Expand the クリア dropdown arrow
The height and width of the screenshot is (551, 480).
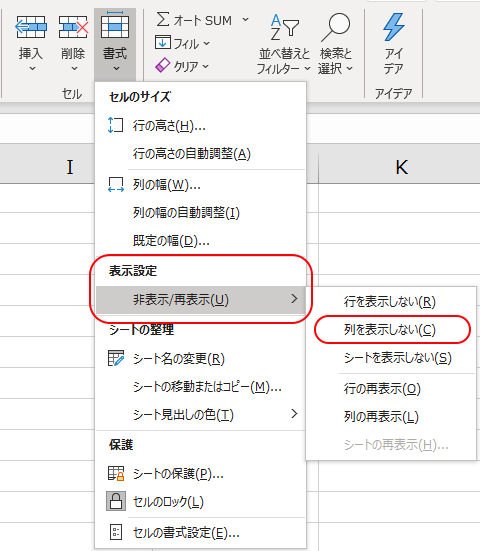pyautogui.click(x=206, y=66)
